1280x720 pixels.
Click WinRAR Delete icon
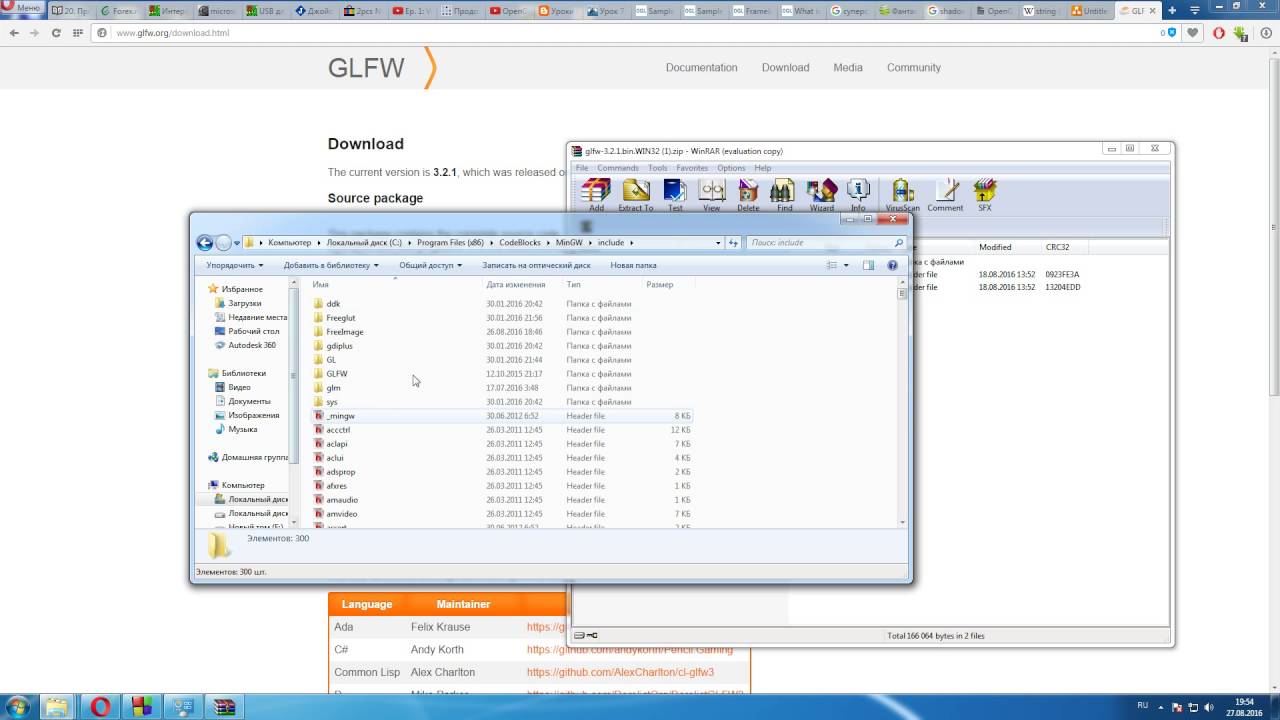click(x=748, y=193)
